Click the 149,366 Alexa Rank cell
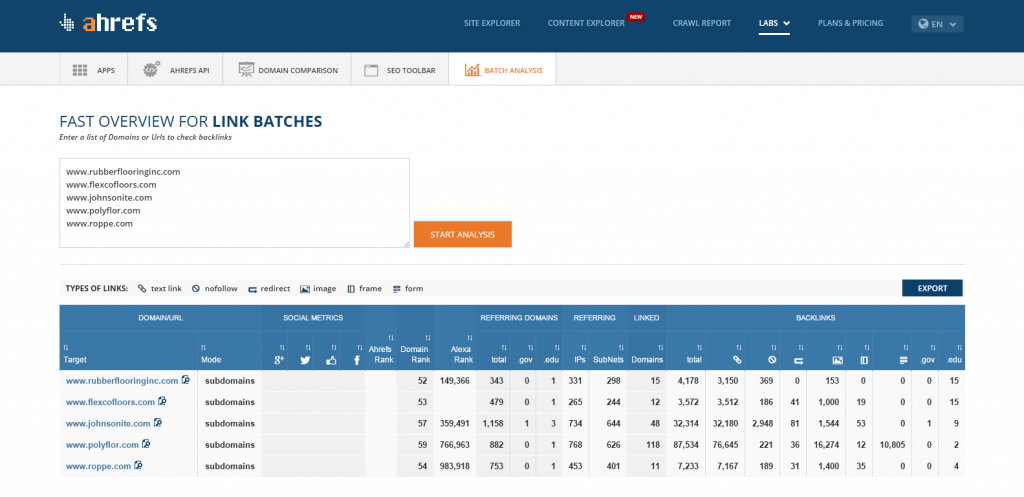Image resolution: width=1024 pixels, height=497 pixels. (455, 381)
